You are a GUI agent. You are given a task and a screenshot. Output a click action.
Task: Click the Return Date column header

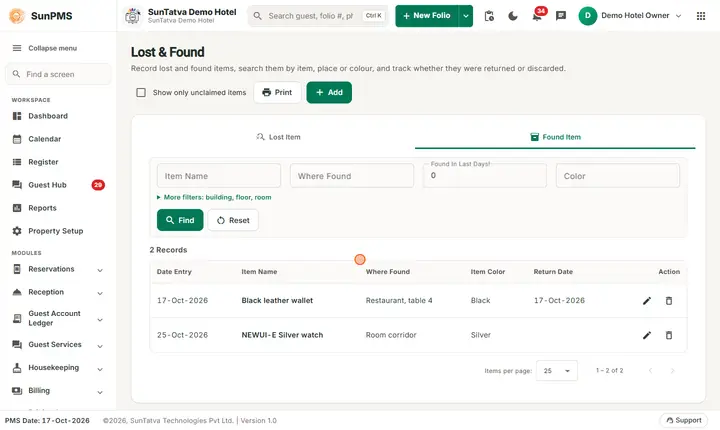553,272
